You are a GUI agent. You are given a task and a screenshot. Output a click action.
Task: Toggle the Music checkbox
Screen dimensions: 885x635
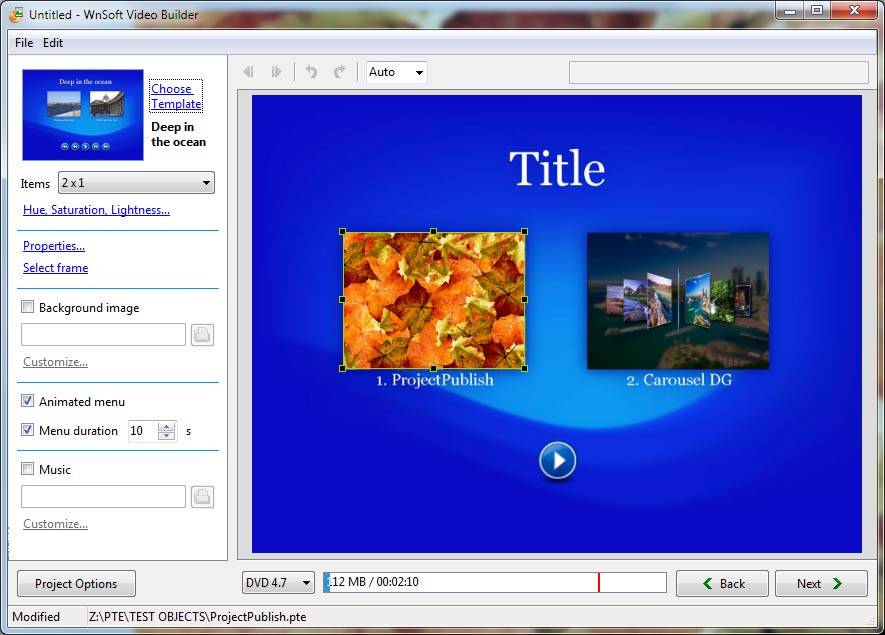[x=28, y=469]
